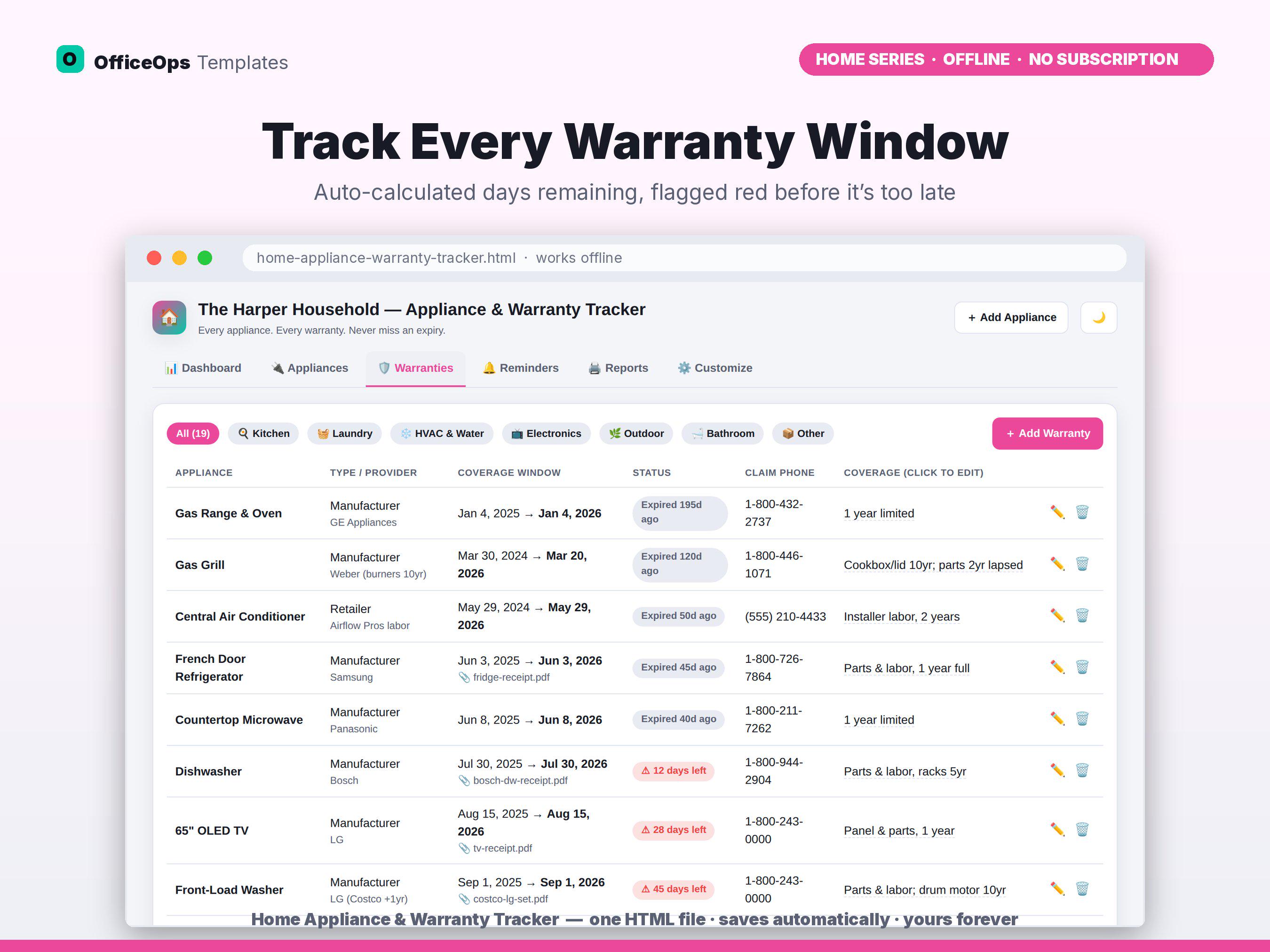Delete the Dishwasher warranty row
This screenshot has height=952, width=1270.
tap(1082, 770)
